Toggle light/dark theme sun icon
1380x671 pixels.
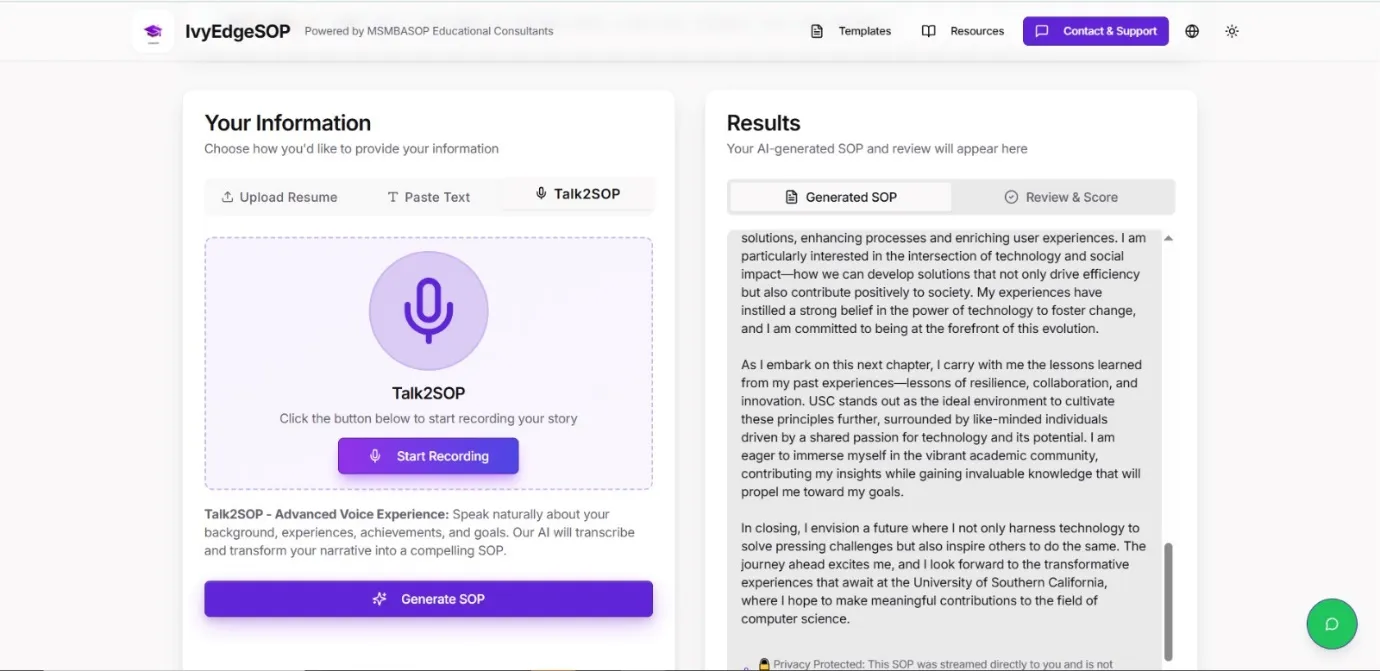(1232, 31)
